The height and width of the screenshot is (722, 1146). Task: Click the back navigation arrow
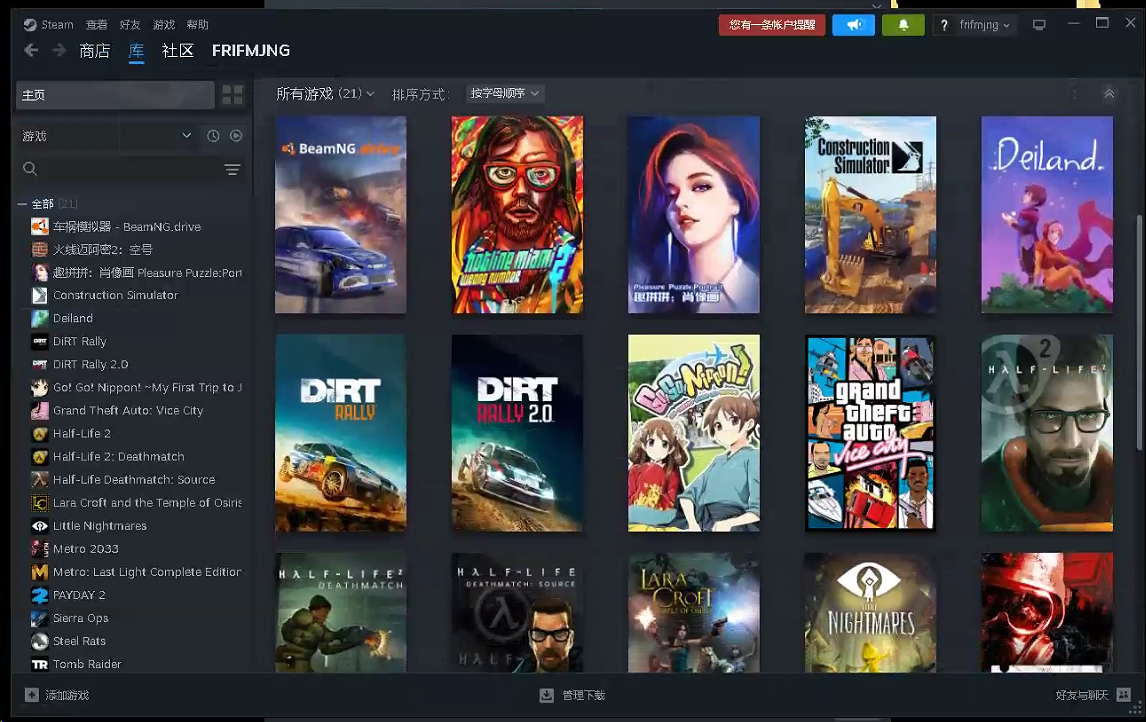pos(31,50)
